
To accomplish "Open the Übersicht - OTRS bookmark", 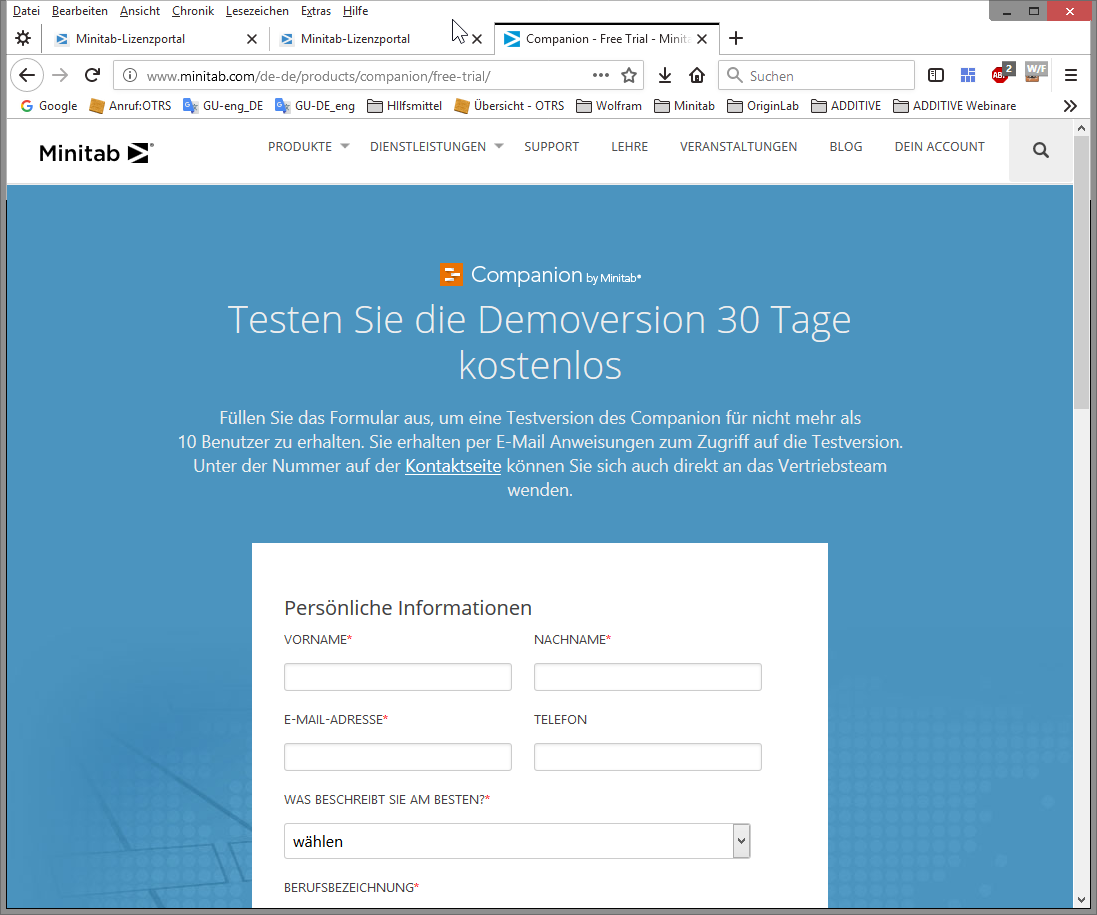I will click(509, 106).
